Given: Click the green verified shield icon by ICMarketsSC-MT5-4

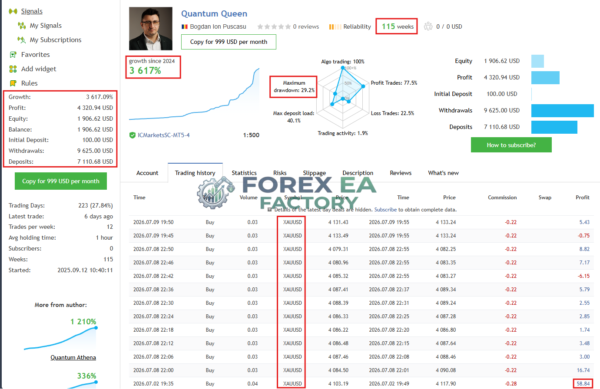Looking at the screenshot, I should click(132, 135).
